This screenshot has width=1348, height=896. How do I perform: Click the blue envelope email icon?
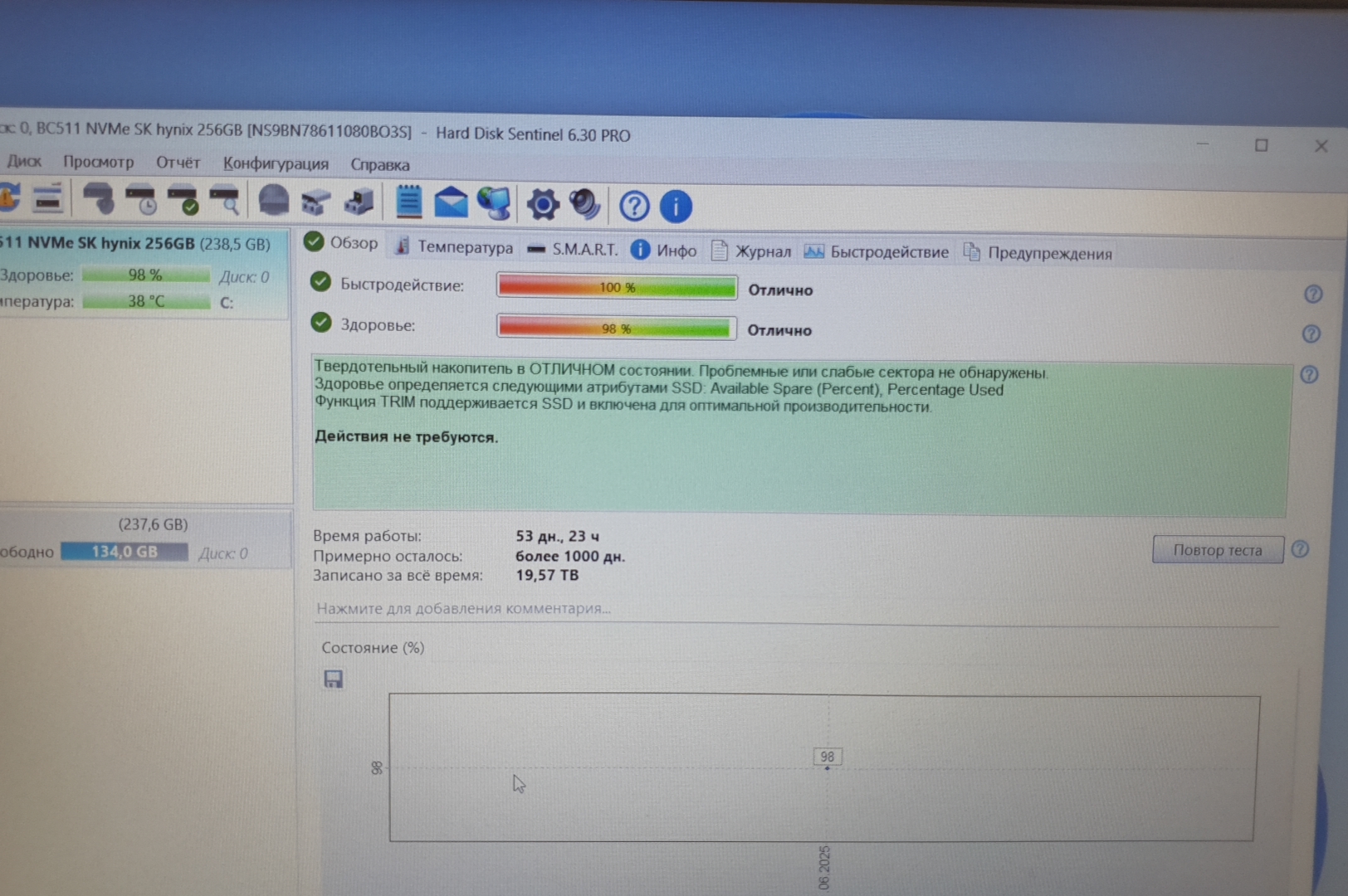[x=451, y=202]
